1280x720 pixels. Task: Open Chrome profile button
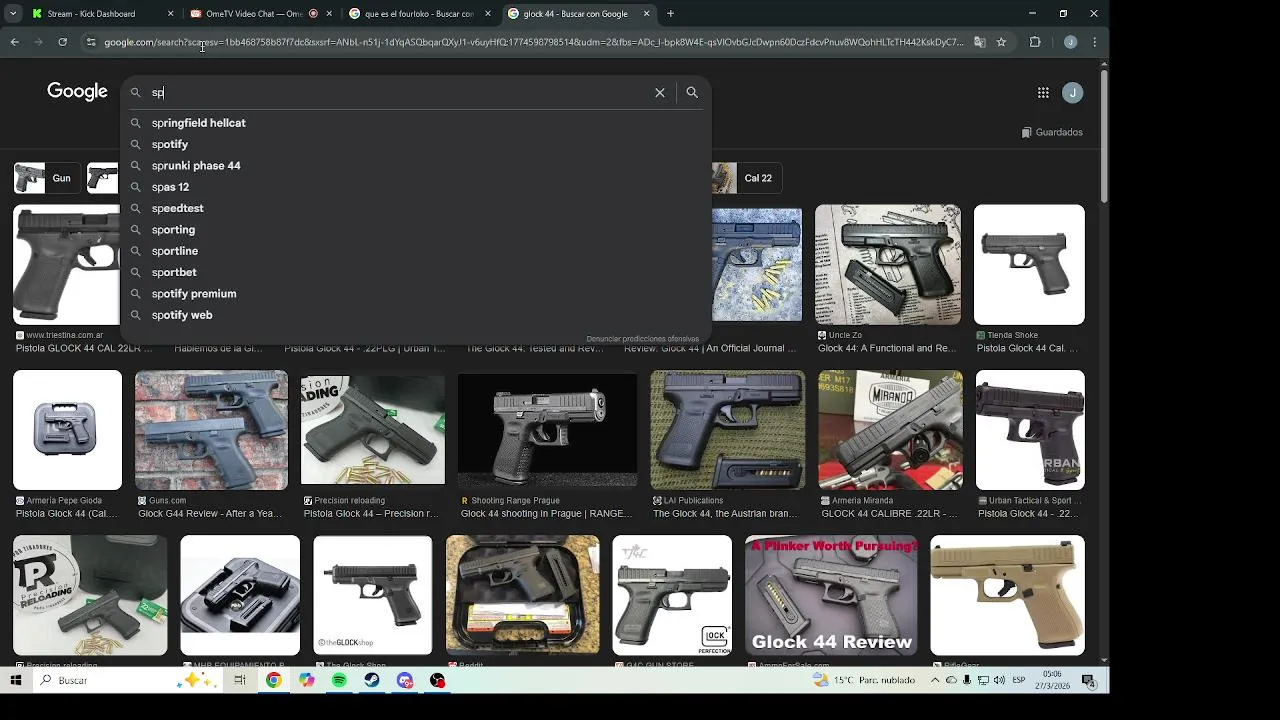click(1070, 42)
